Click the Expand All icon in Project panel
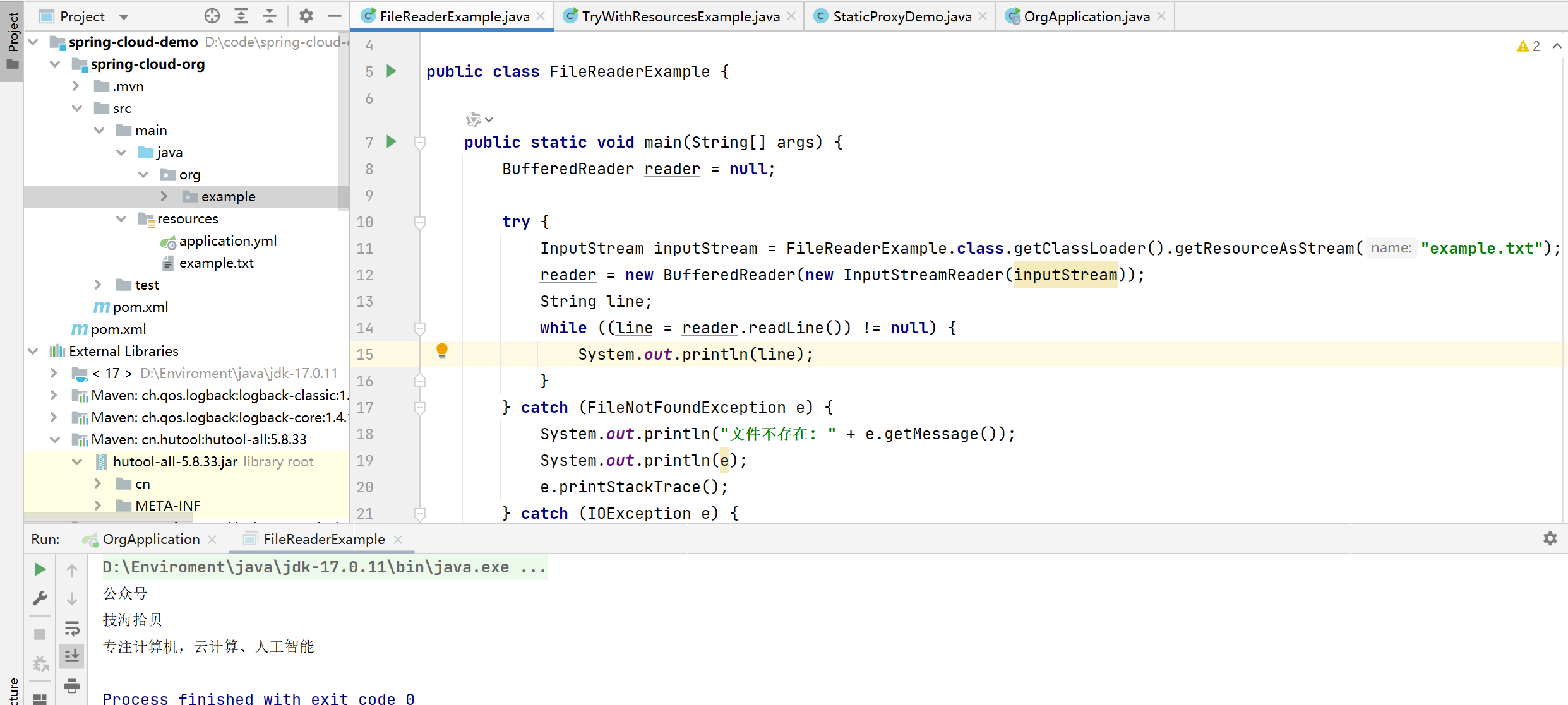Screen dimensions: 1568x705 click(x=241, y=16)
